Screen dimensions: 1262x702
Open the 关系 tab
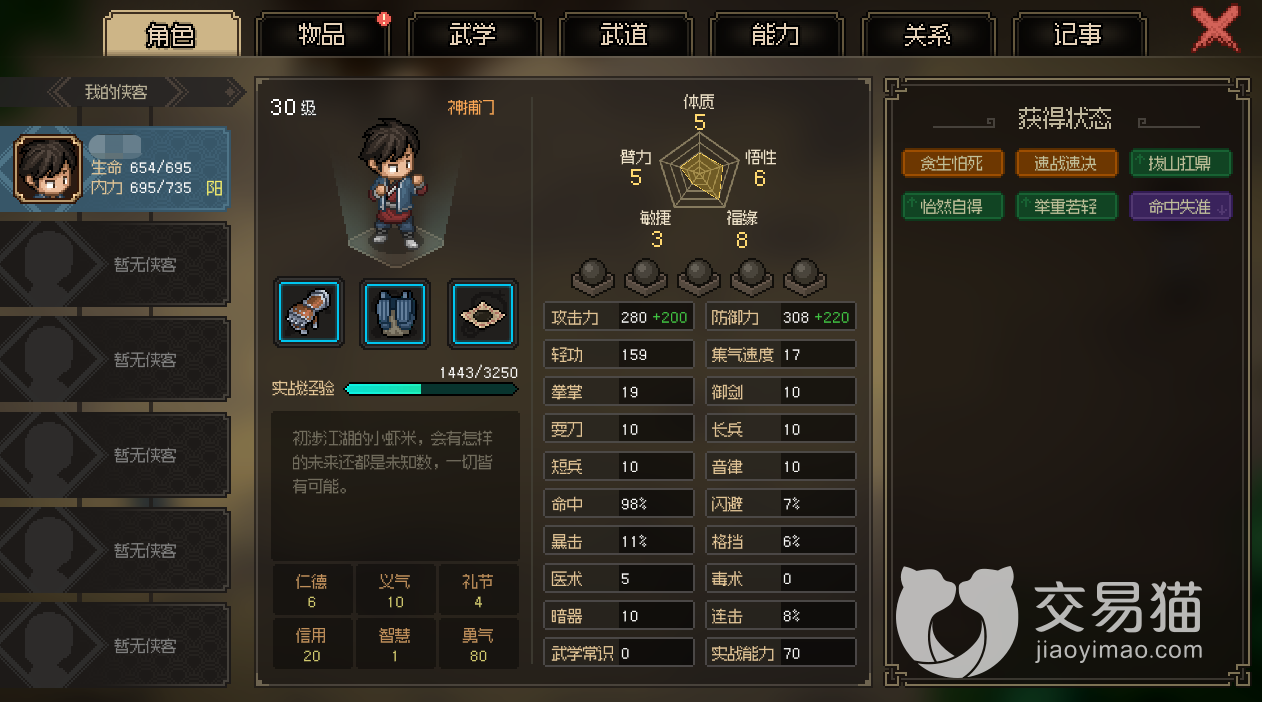(x=927, y=35)
